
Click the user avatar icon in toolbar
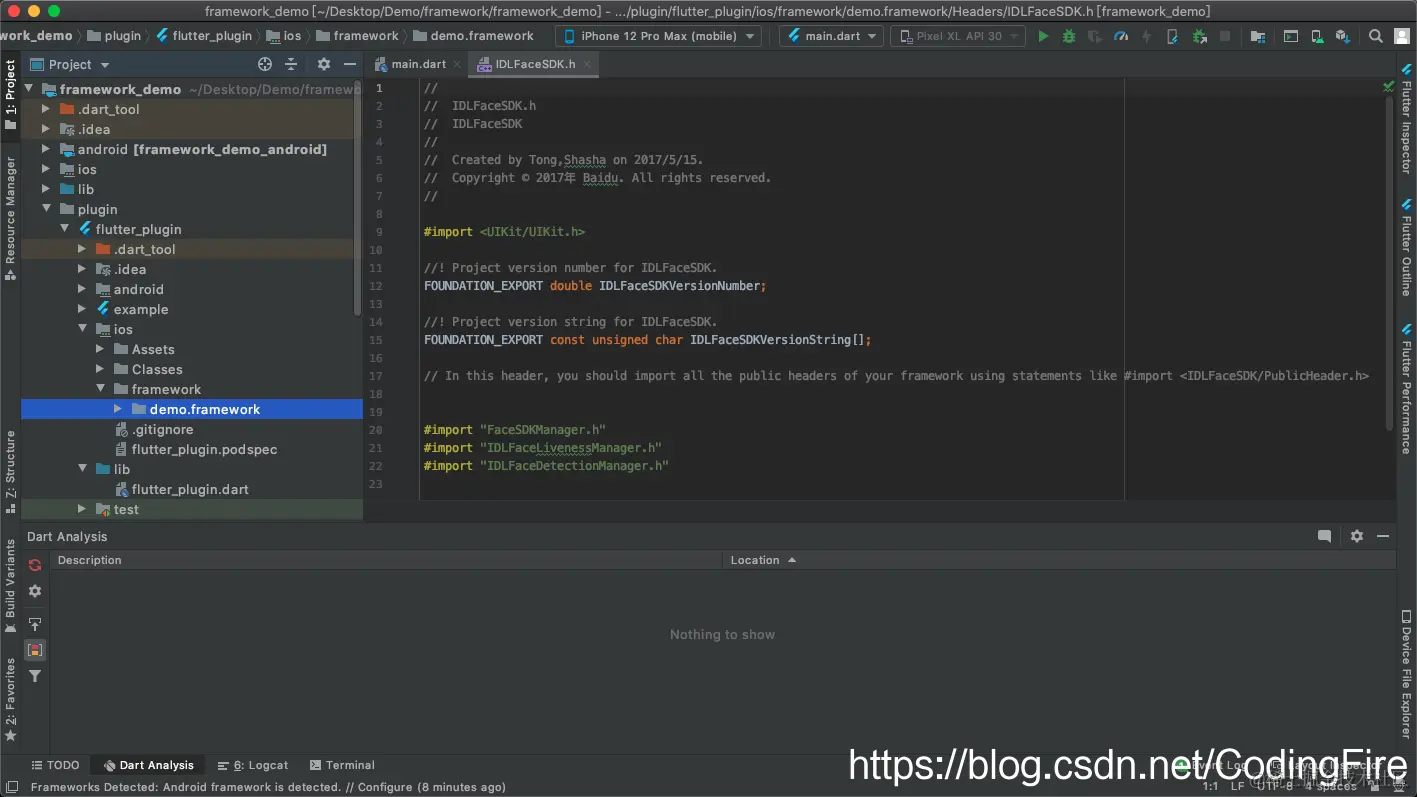[1402, 36]
